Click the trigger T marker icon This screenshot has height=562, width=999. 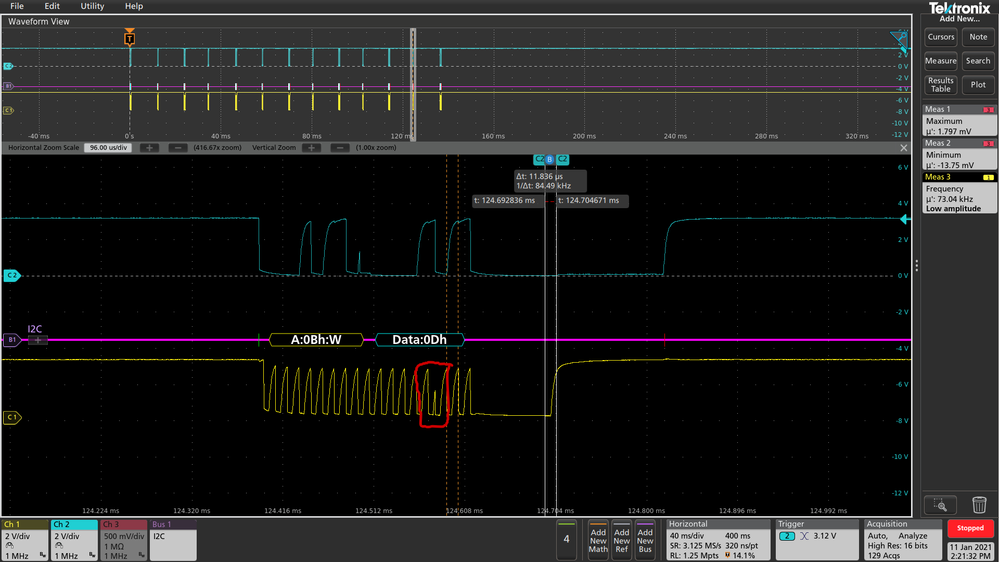(129, 38)
